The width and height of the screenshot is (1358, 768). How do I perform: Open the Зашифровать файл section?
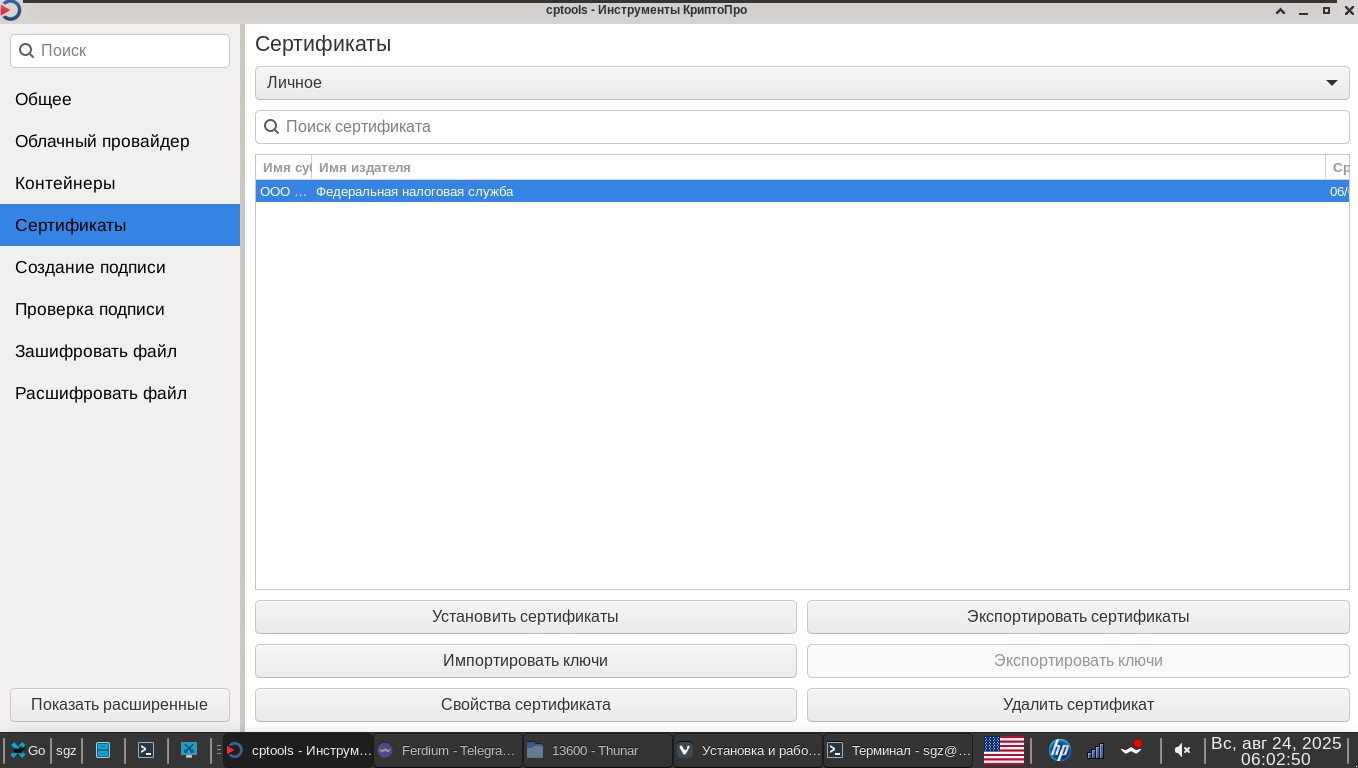click(x=120, y=351)
